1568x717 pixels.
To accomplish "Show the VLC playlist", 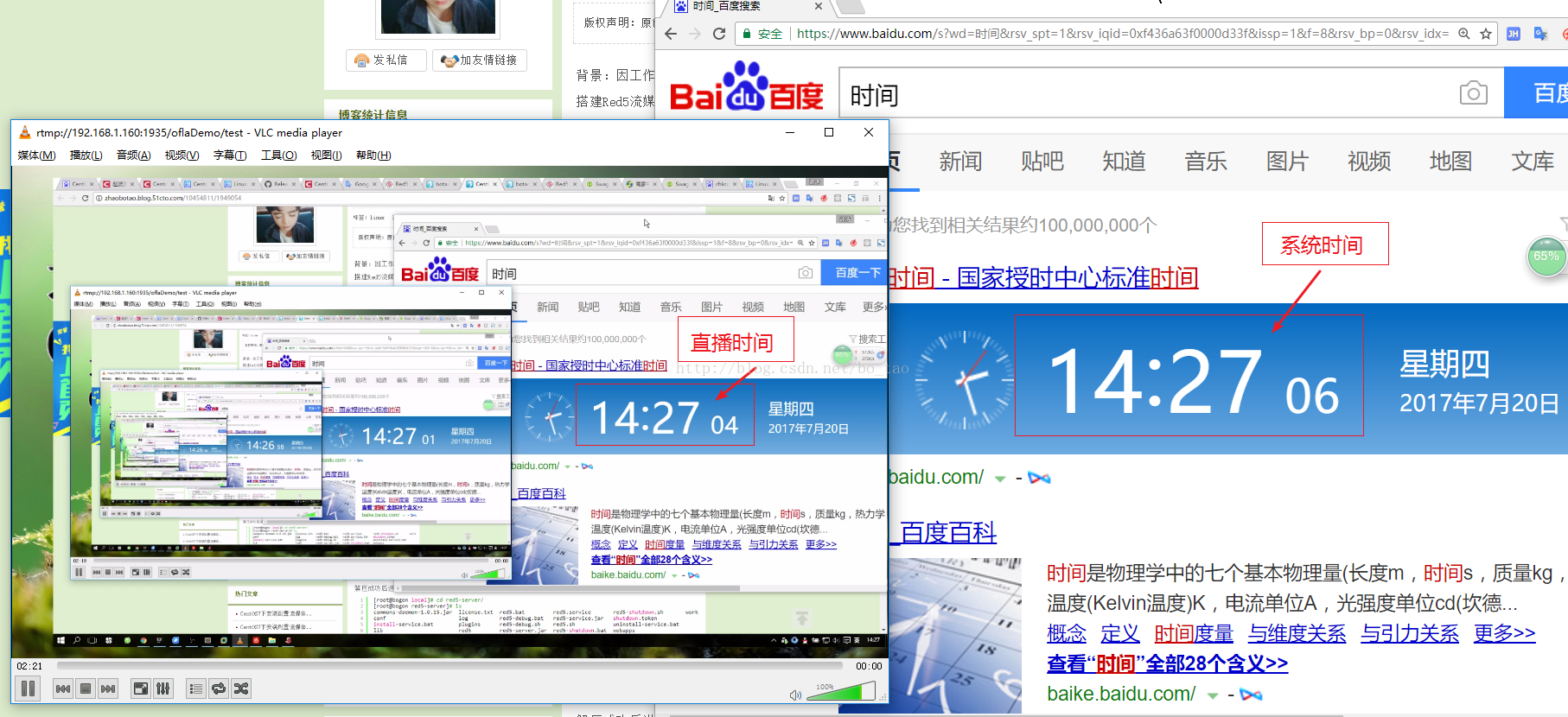I will coord(196,688).
